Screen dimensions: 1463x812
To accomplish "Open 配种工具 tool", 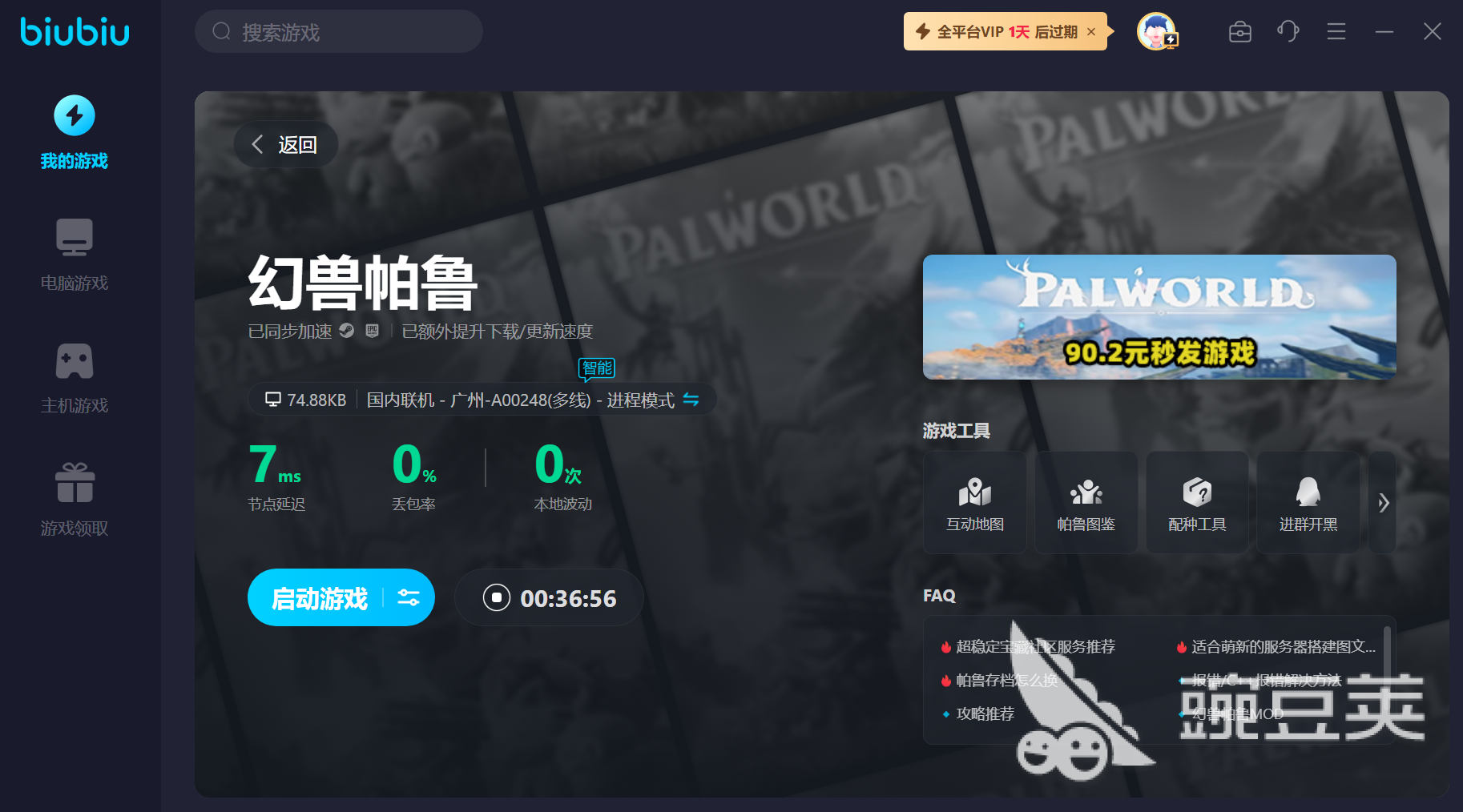I will [x=1197, y=502].
